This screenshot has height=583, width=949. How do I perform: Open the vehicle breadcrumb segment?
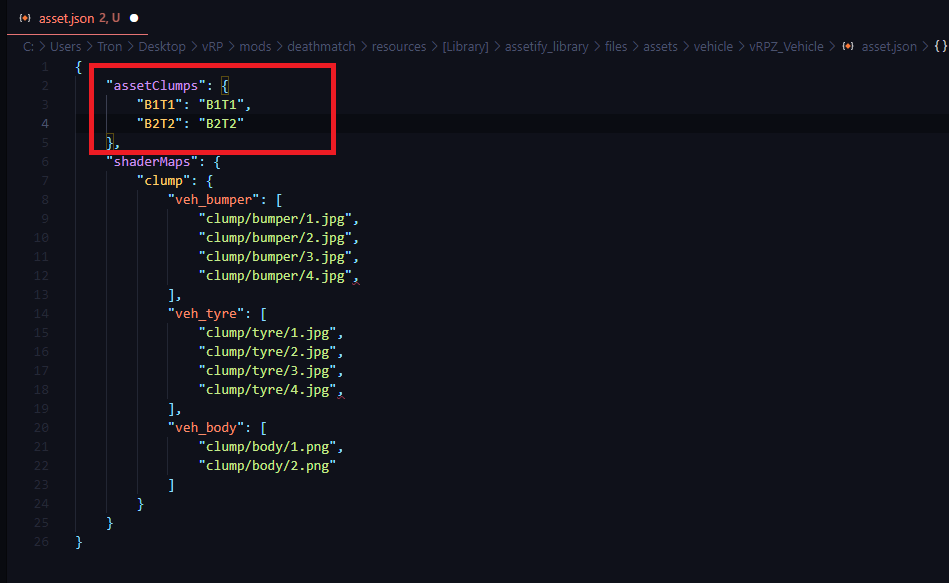tap(713, 47)
